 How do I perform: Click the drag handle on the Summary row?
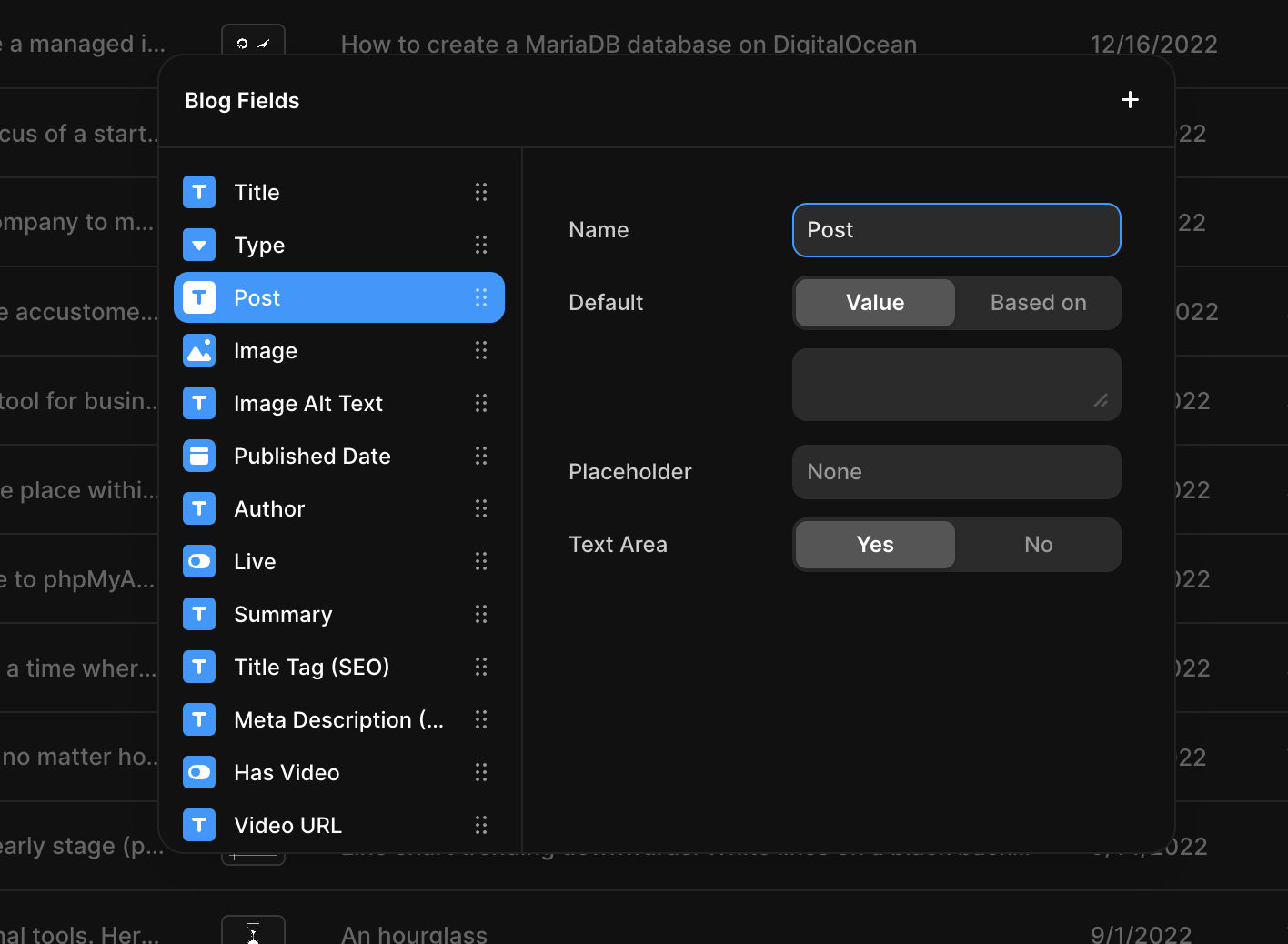[481, 614]
